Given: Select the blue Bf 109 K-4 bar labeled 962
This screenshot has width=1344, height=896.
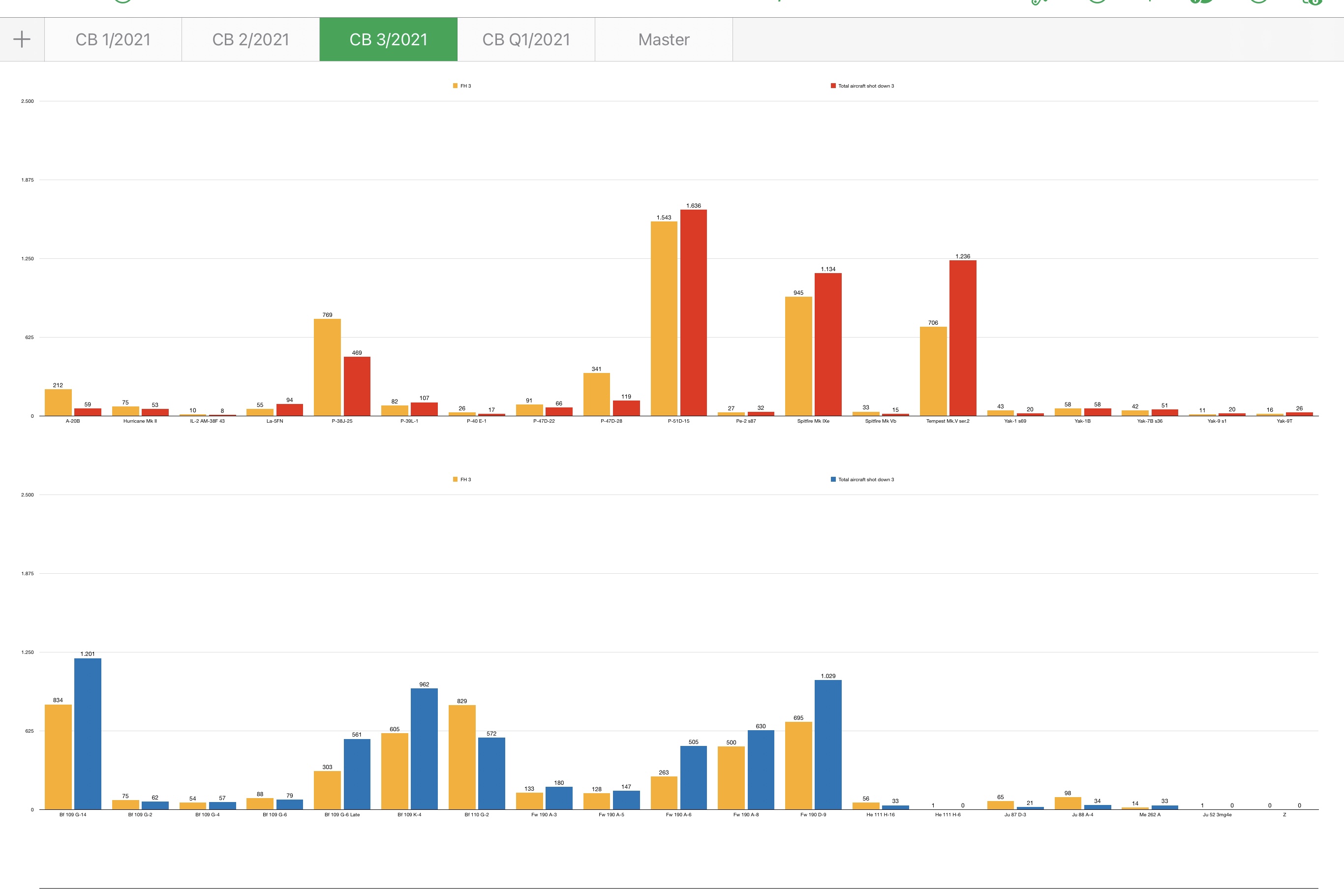Looking at the screenshot, I should pyautogui.click(x=424, y=748).
